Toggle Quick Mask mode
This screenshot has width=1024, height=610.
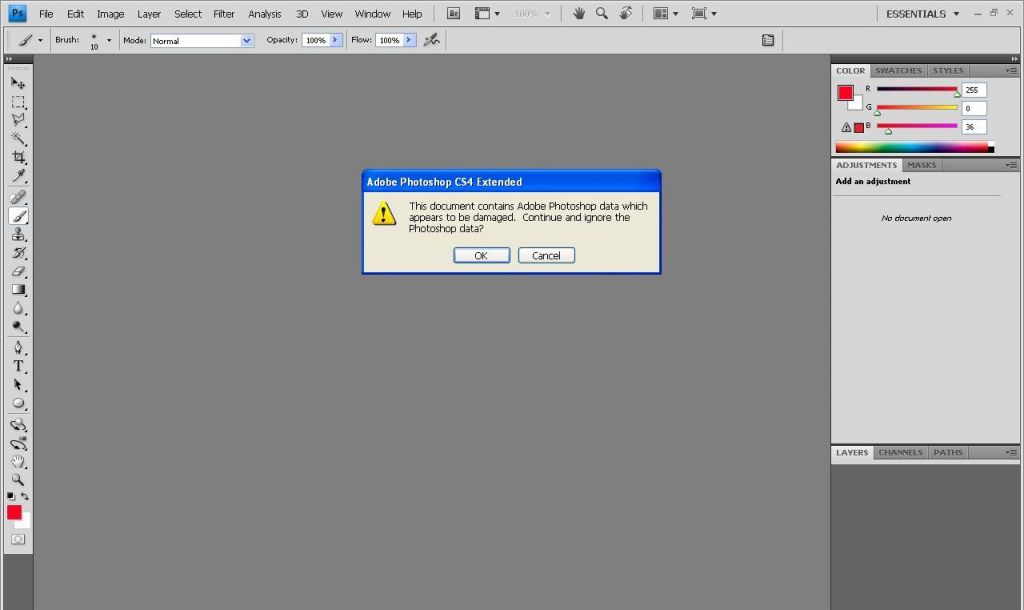click(x=18, y=539)
